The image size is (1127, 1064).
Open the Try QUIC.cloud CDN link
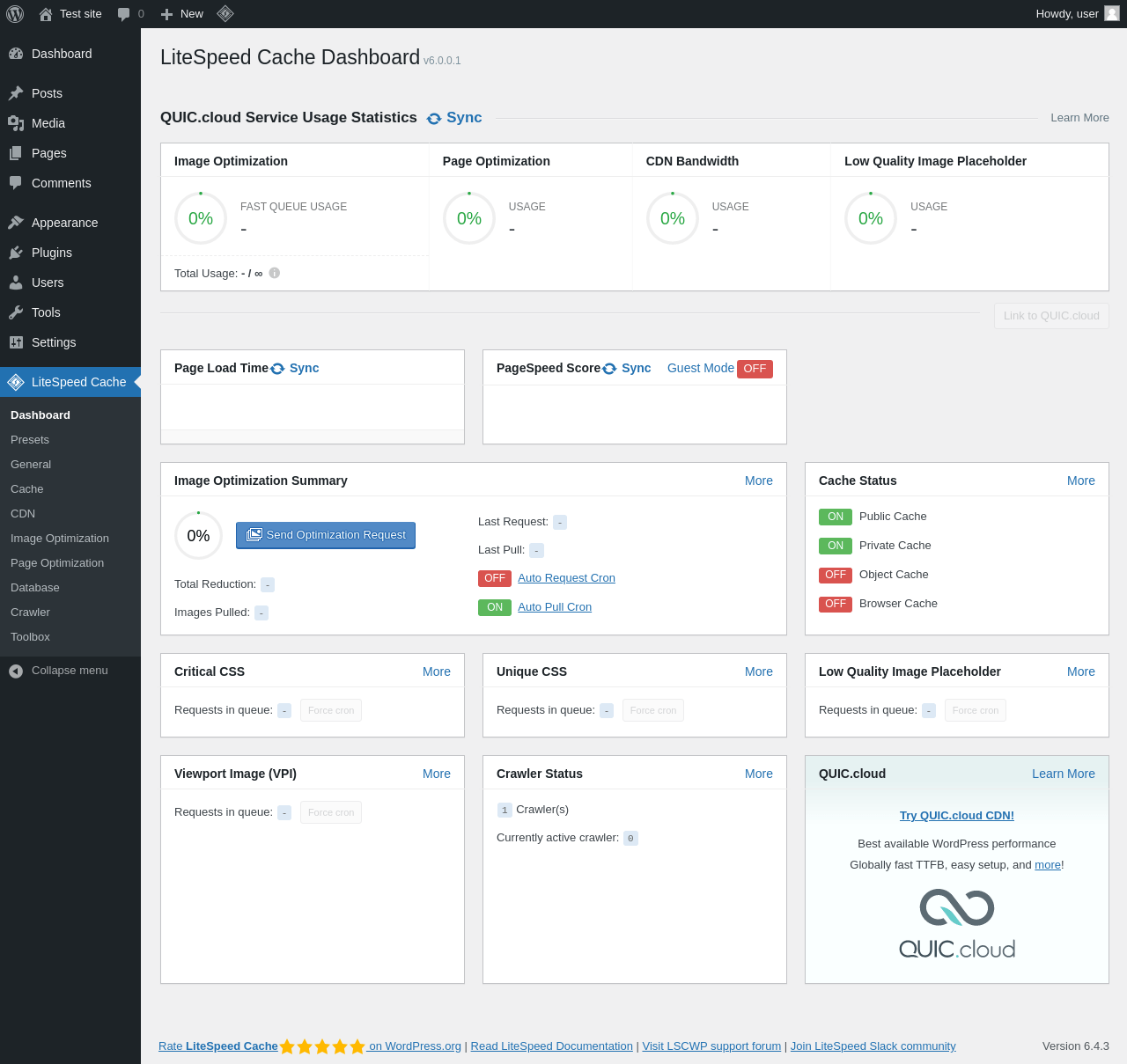956,816
